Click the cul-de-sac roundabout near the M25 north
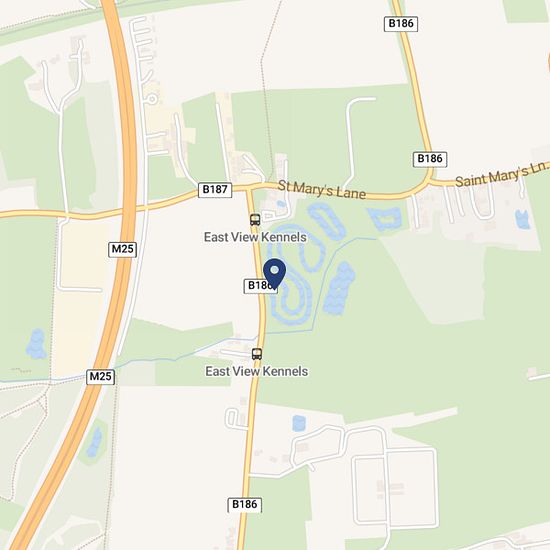The width and height of the screenshot is (550, 550). tap(152, 100)
